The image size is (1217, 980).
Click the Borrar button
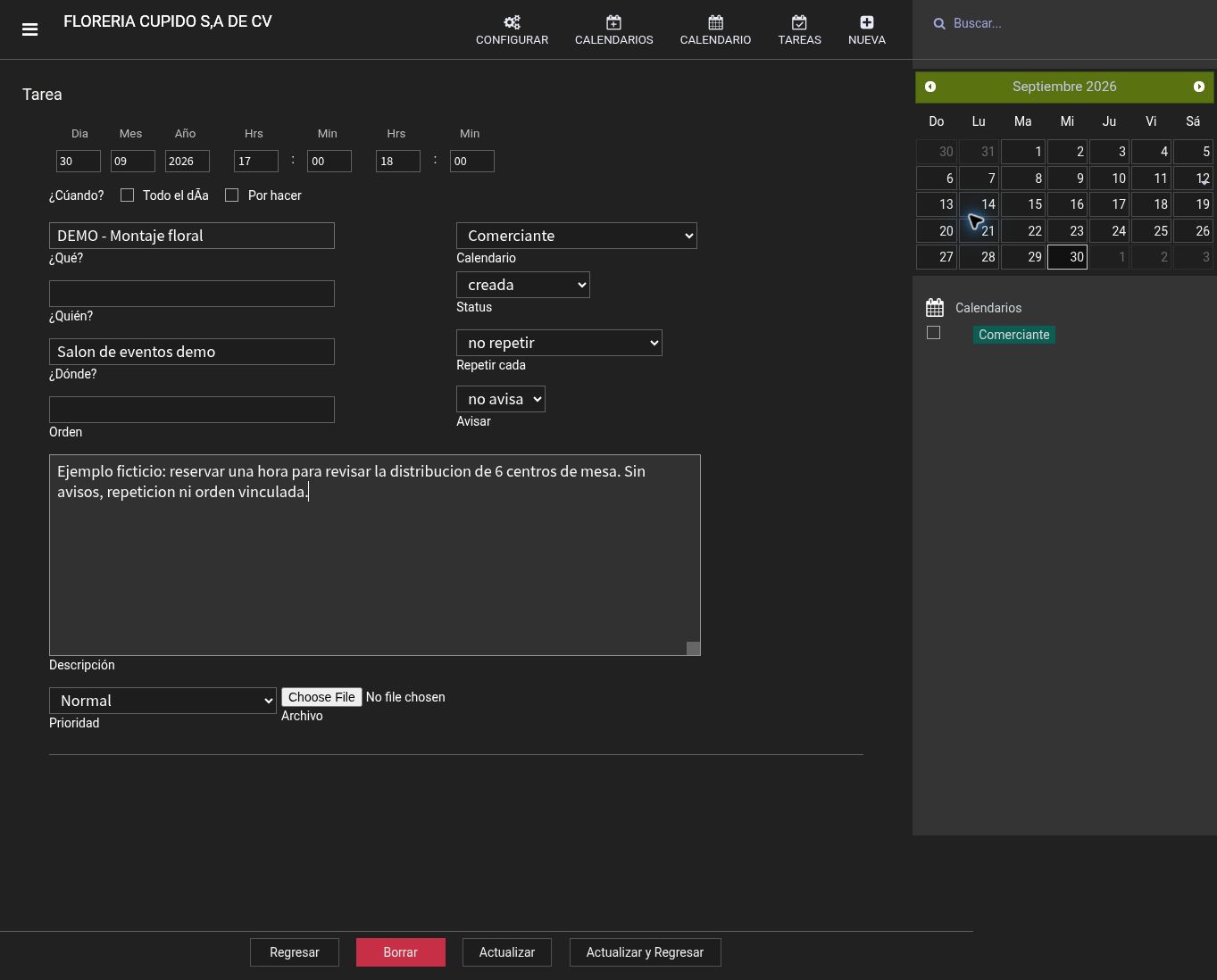(401, 952)
